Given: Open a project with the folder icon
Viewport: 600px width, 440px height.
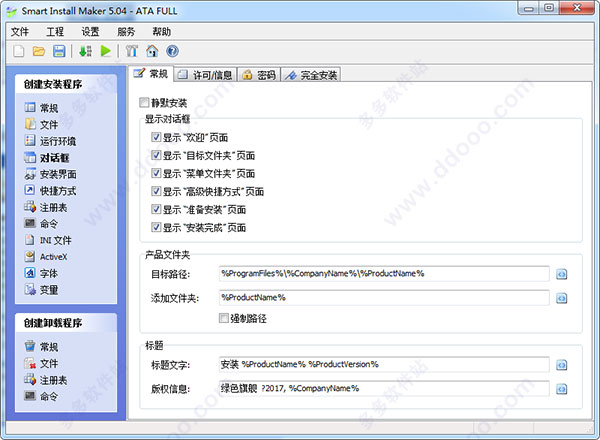Looking at the screenshot, I should pyautogui.click(x=39, y=51).
